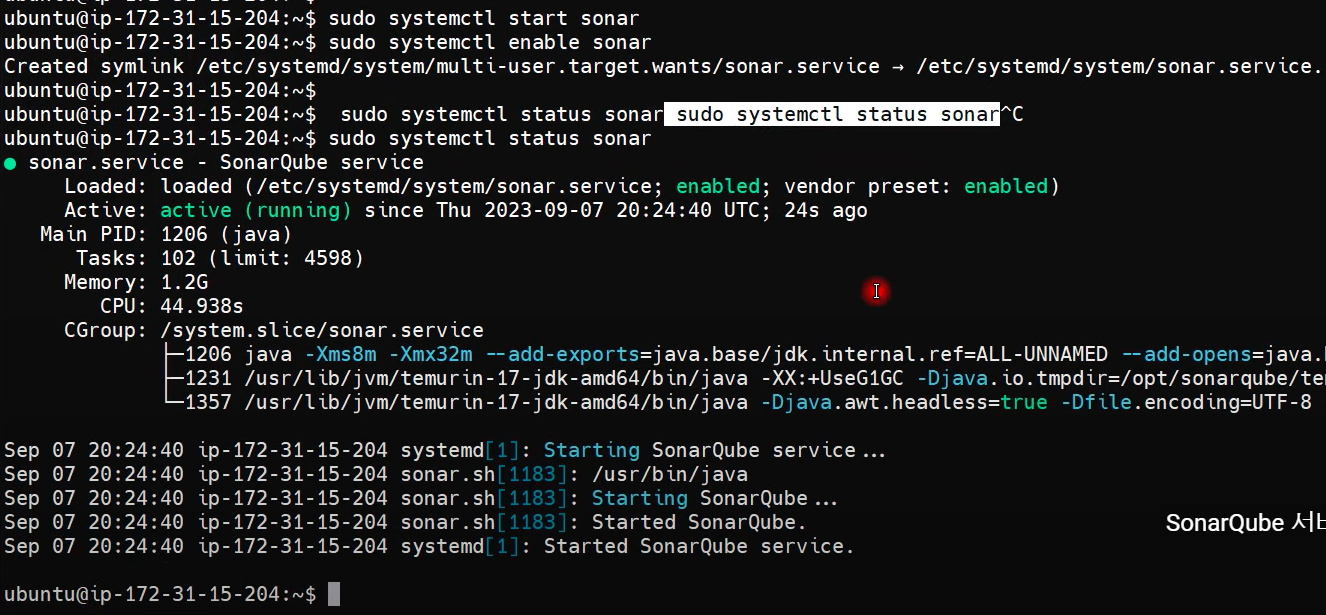Click the command 'sudo systemctl enable sonar'
The width and height of the screenshot is (1326, 615).
click(490, 42)
